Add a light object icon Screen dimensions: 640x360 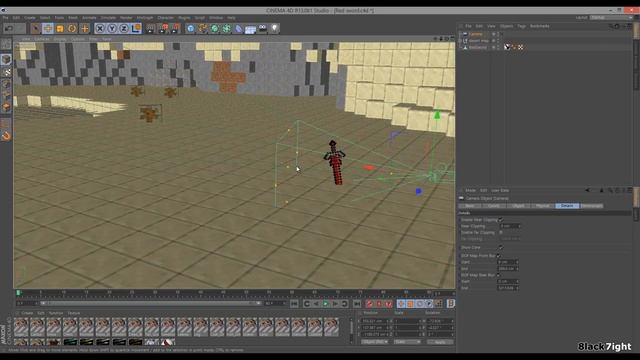coord(274,28)
